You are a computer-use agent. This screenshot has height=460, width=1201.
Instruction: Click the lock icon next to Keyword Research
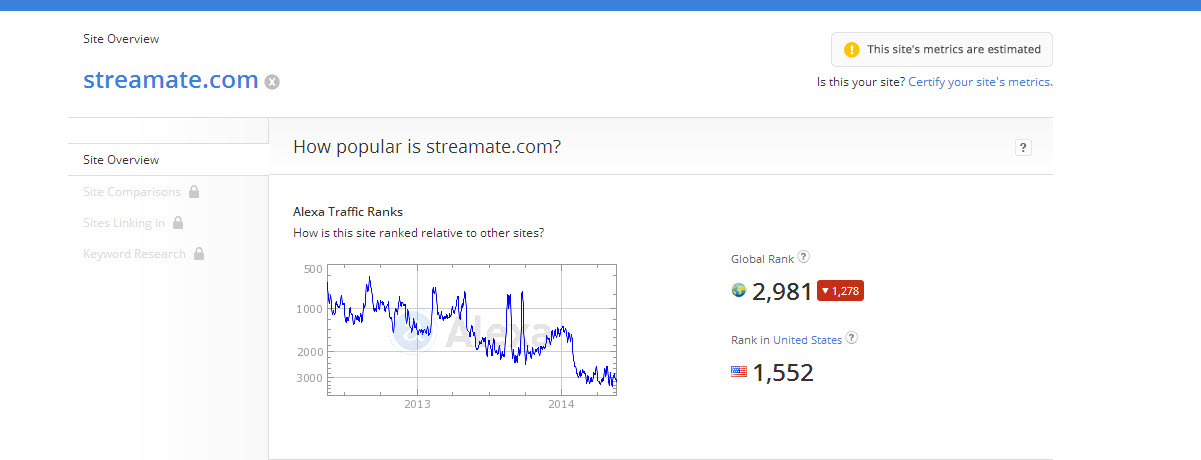(x=199, y=254)
